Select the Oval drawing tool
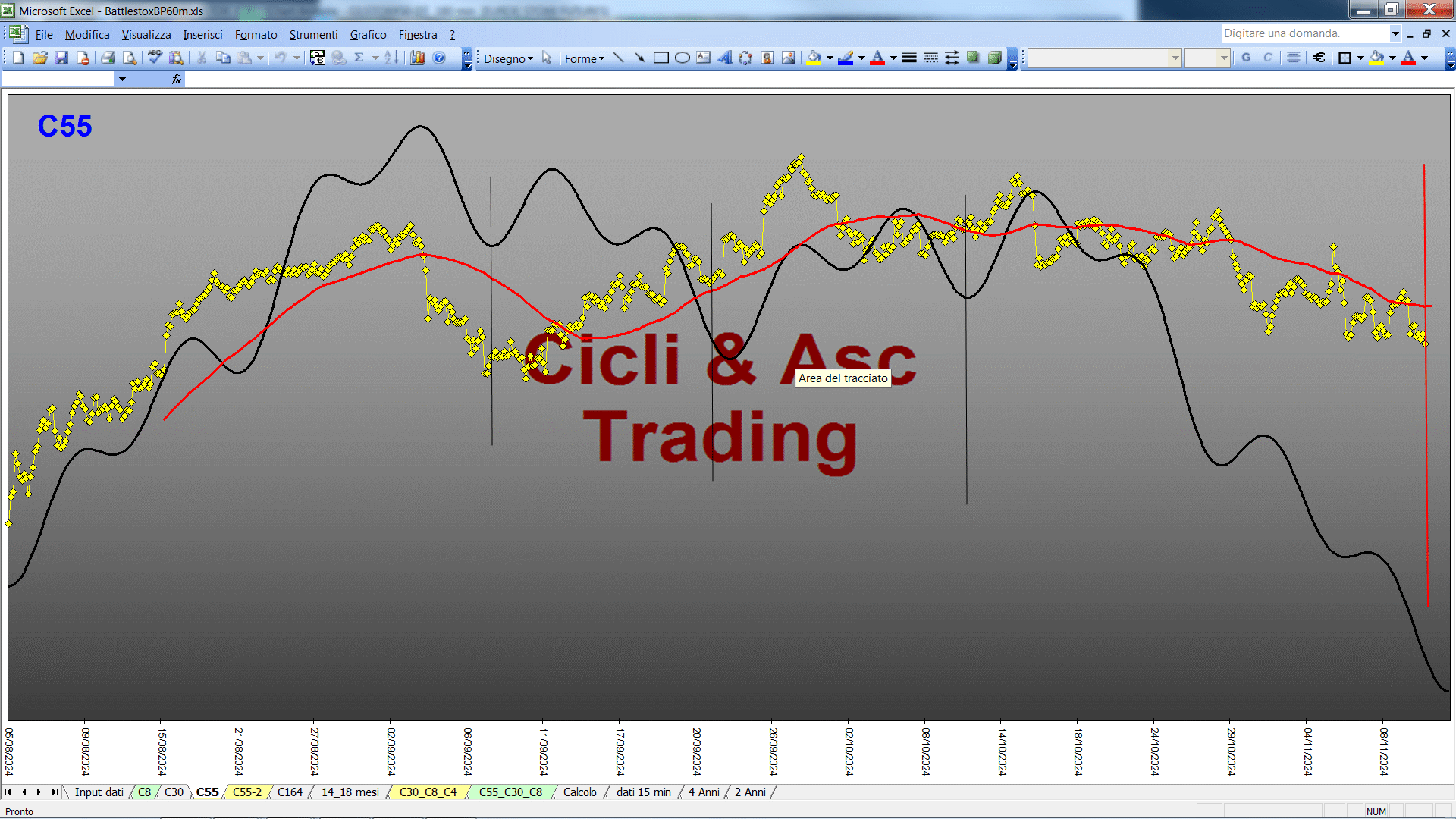 click(x=682, y=58)
